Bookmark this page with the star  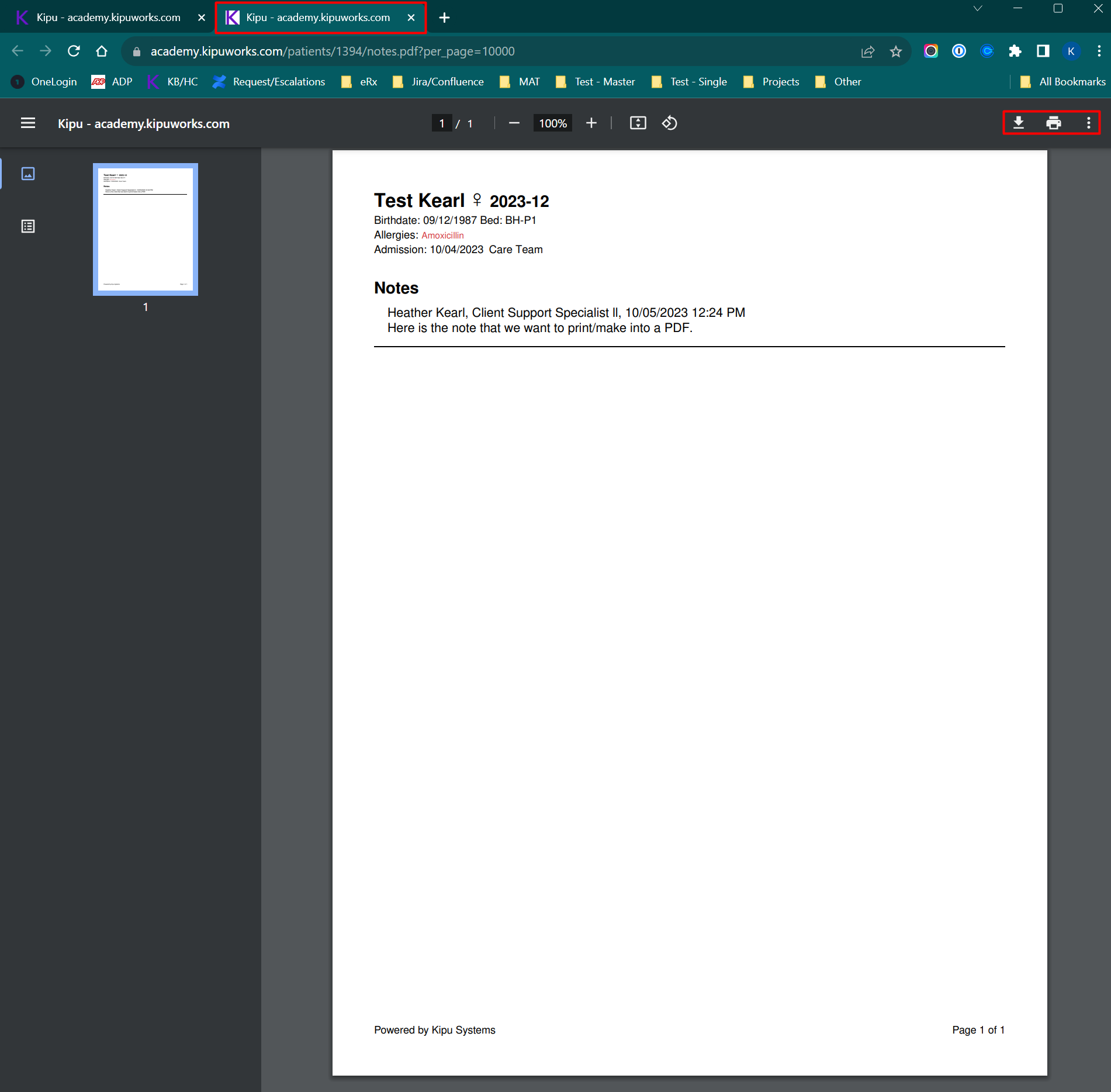[x=895, y=51]
